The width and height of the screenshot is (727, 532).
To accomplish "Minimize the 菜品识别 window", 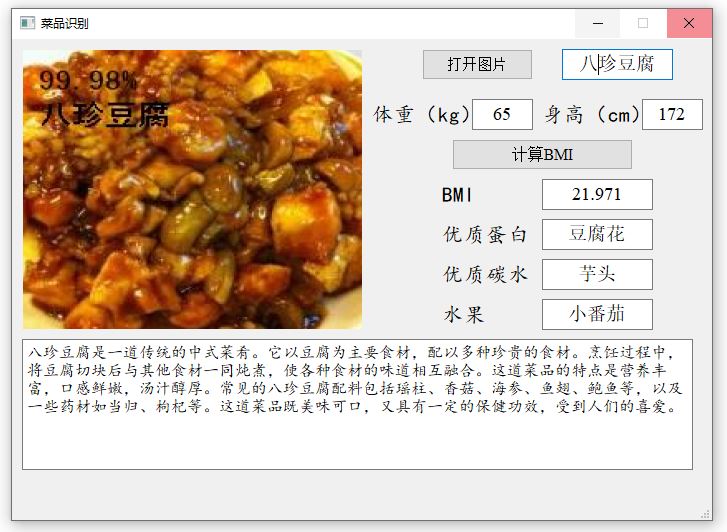I will tap(598, 23).
